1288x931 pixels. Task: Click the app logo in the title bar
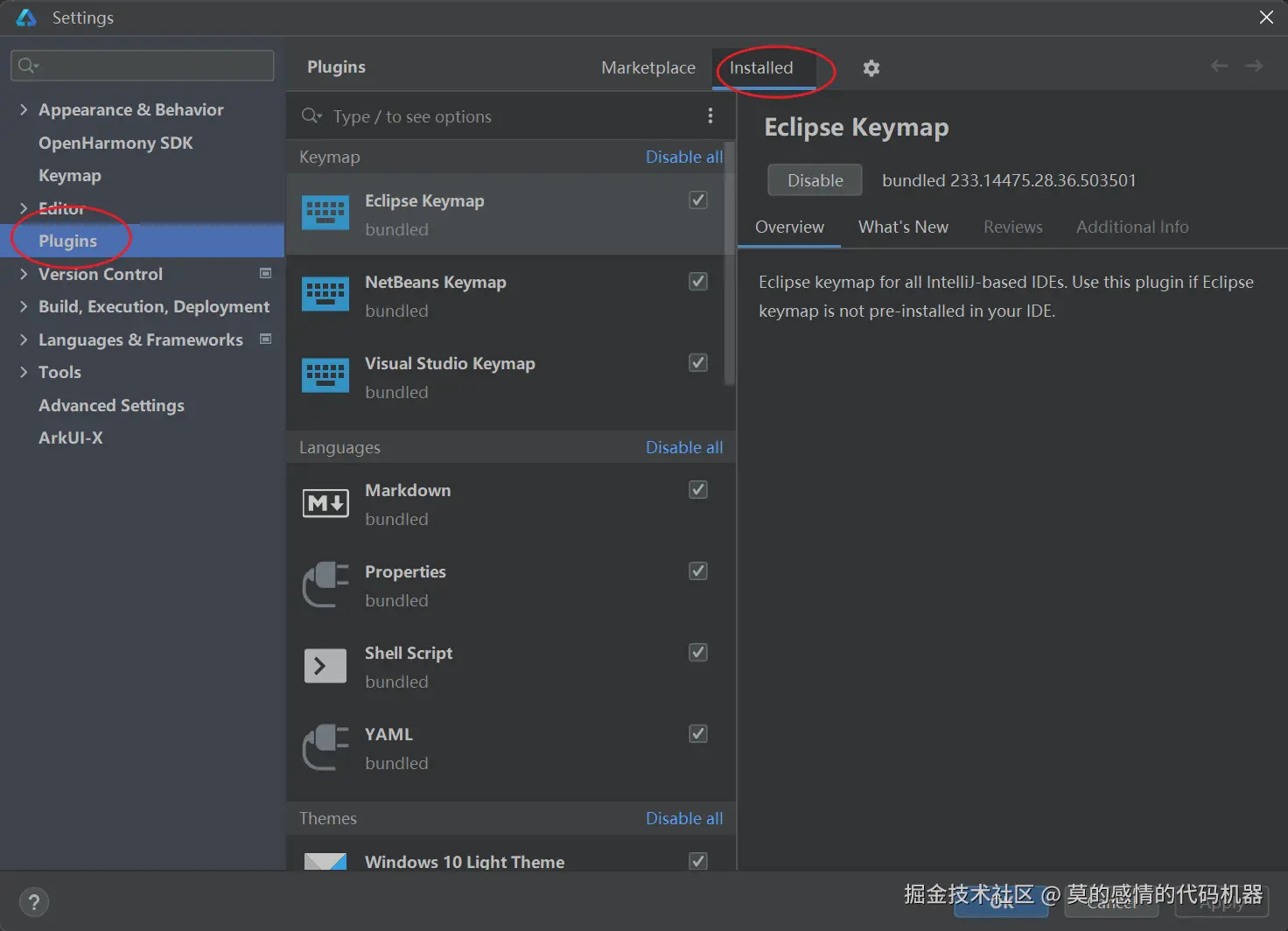pos(26,17)
